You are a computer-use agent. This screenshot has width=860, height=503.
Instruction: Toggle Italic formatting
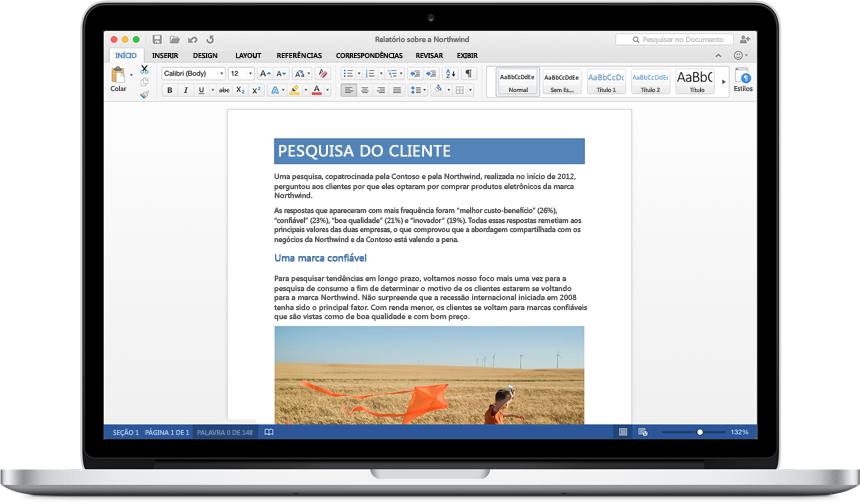[x=185, y=90]
